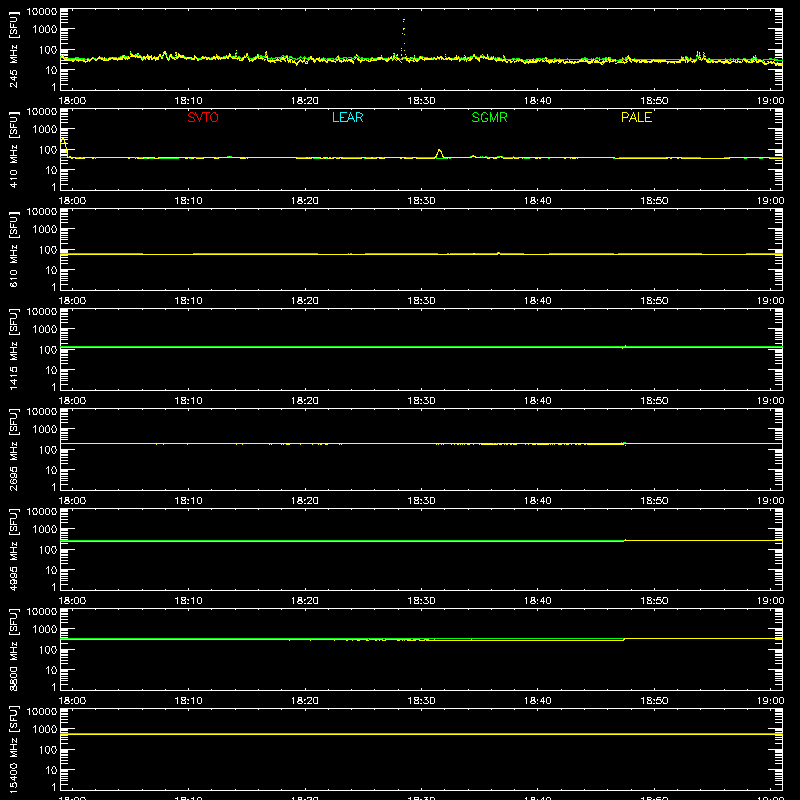
Task: Select the 15400 MHz [SFU] axis title
Action: pyautogui.click(x=14, y=749)
